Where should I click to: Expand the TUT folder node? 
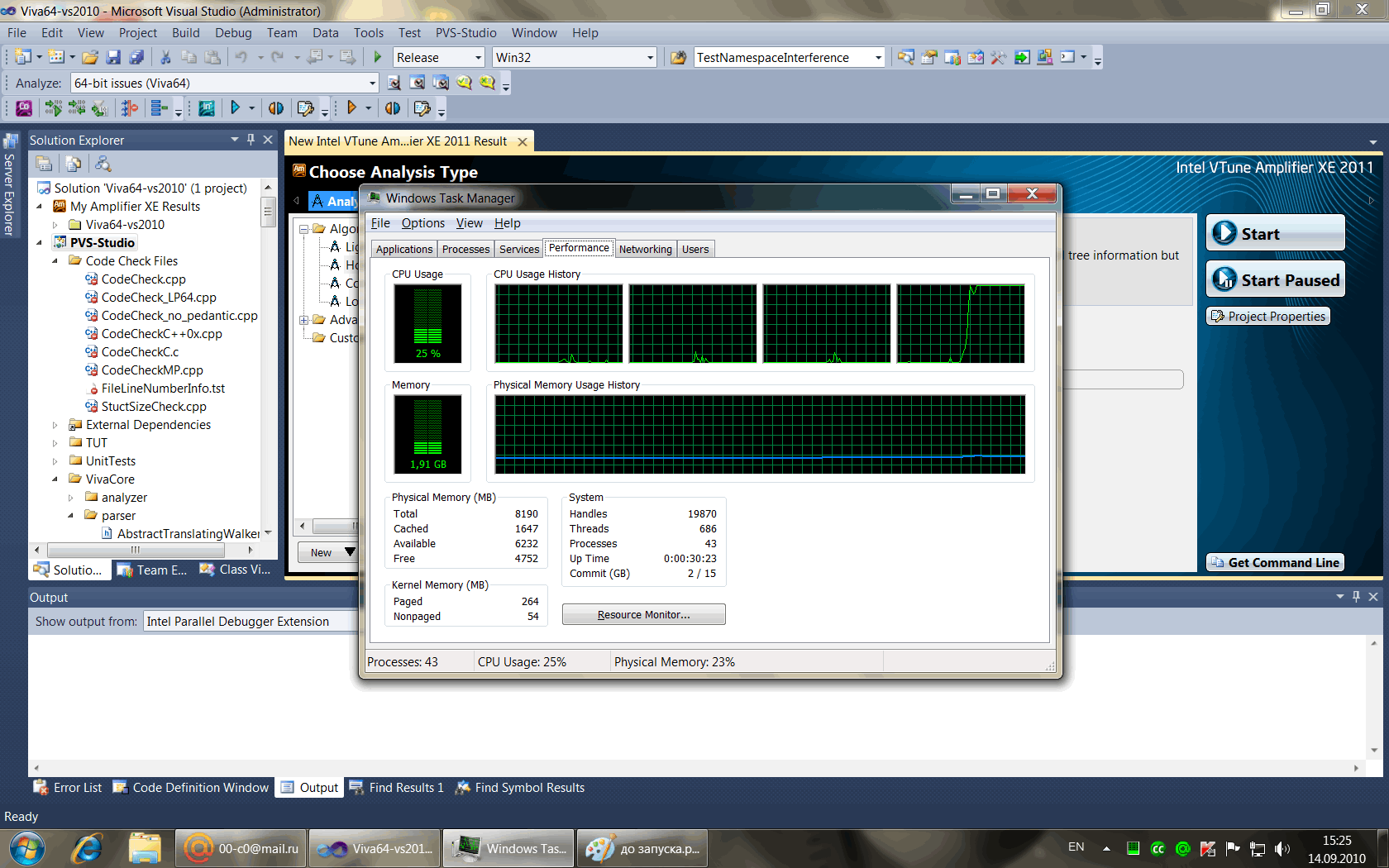[x=55, y=443]
